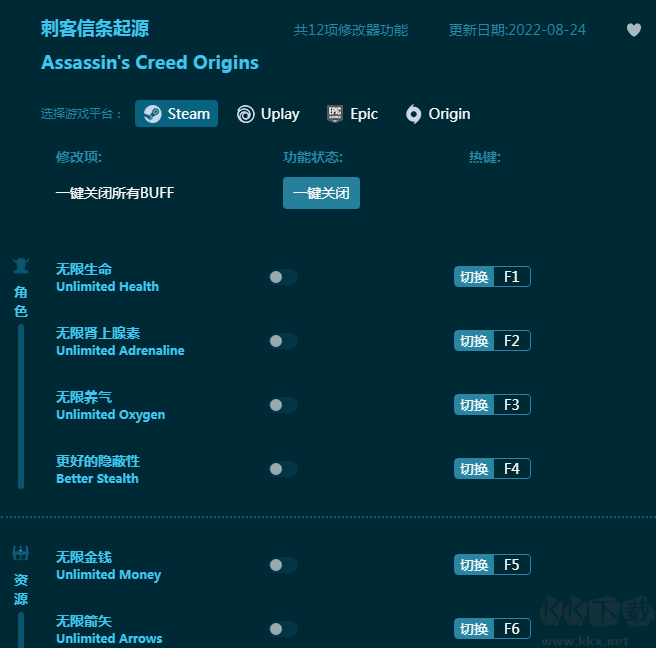Click the 切换 button for F4 hotkey
Viewport: 656px width, 648px height.
474,469
